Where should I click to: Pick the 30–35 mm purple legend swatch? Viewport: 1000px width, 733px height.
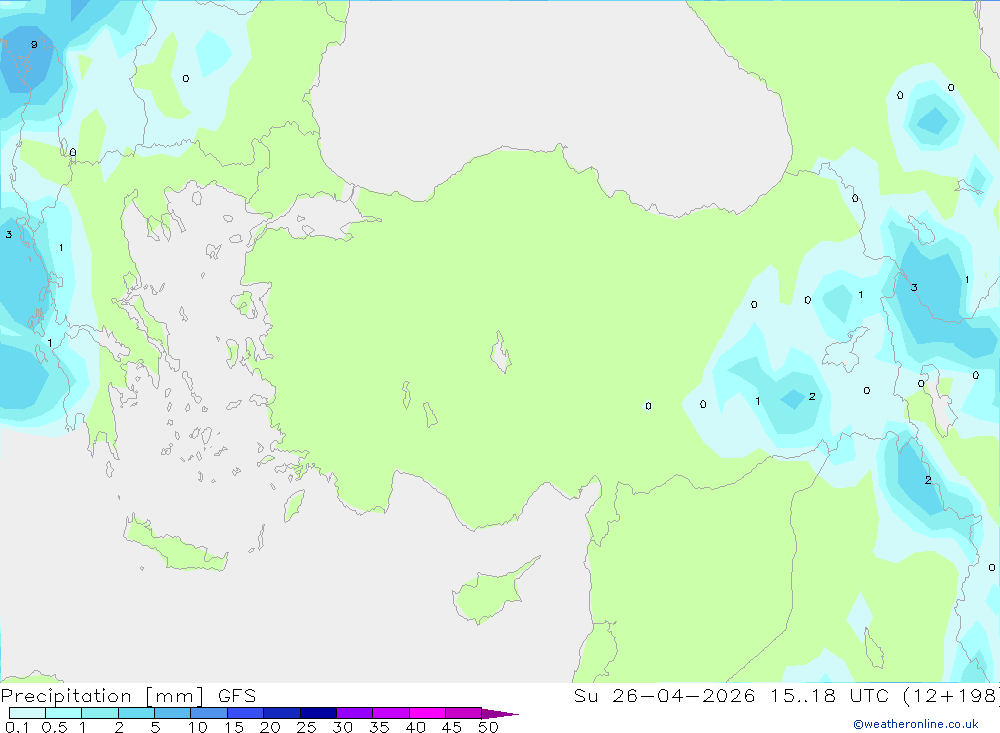(x=354, y=713)
